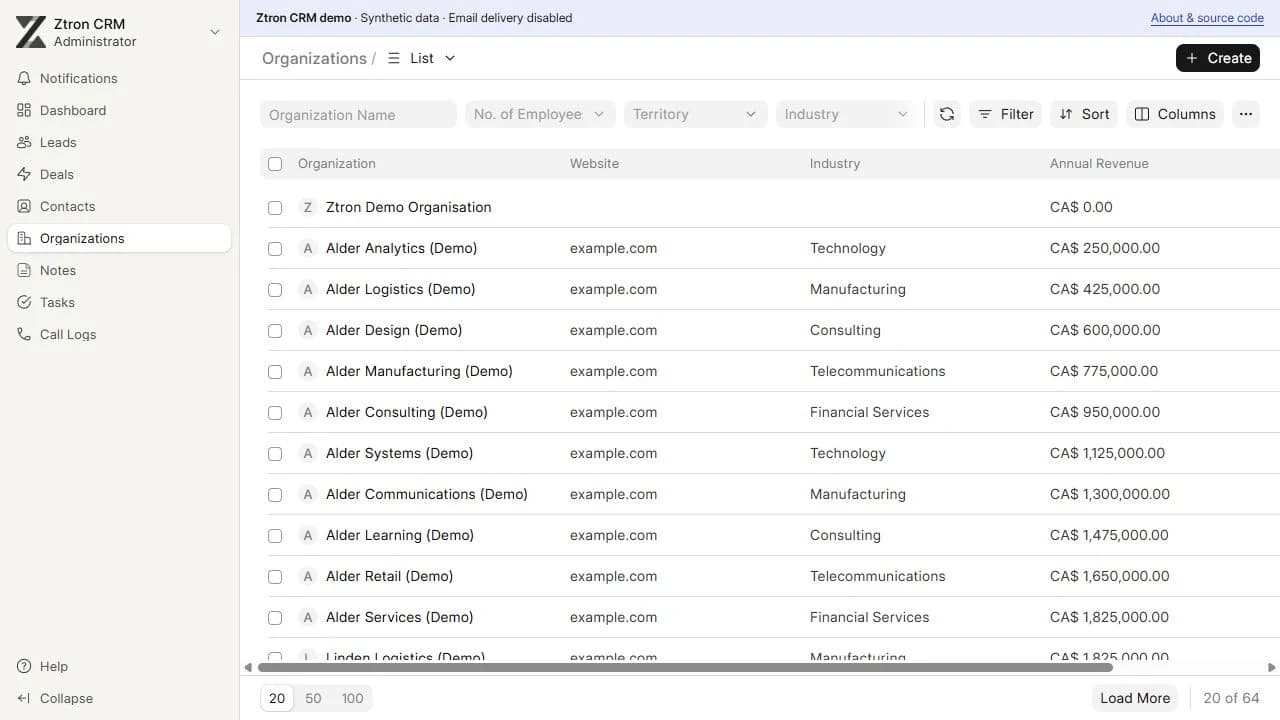Image resolution: width=1280 pixels, height=720 pixels.
Task: Click the Leads people icon
Action: pyautogui.click(x=24, y=142)
